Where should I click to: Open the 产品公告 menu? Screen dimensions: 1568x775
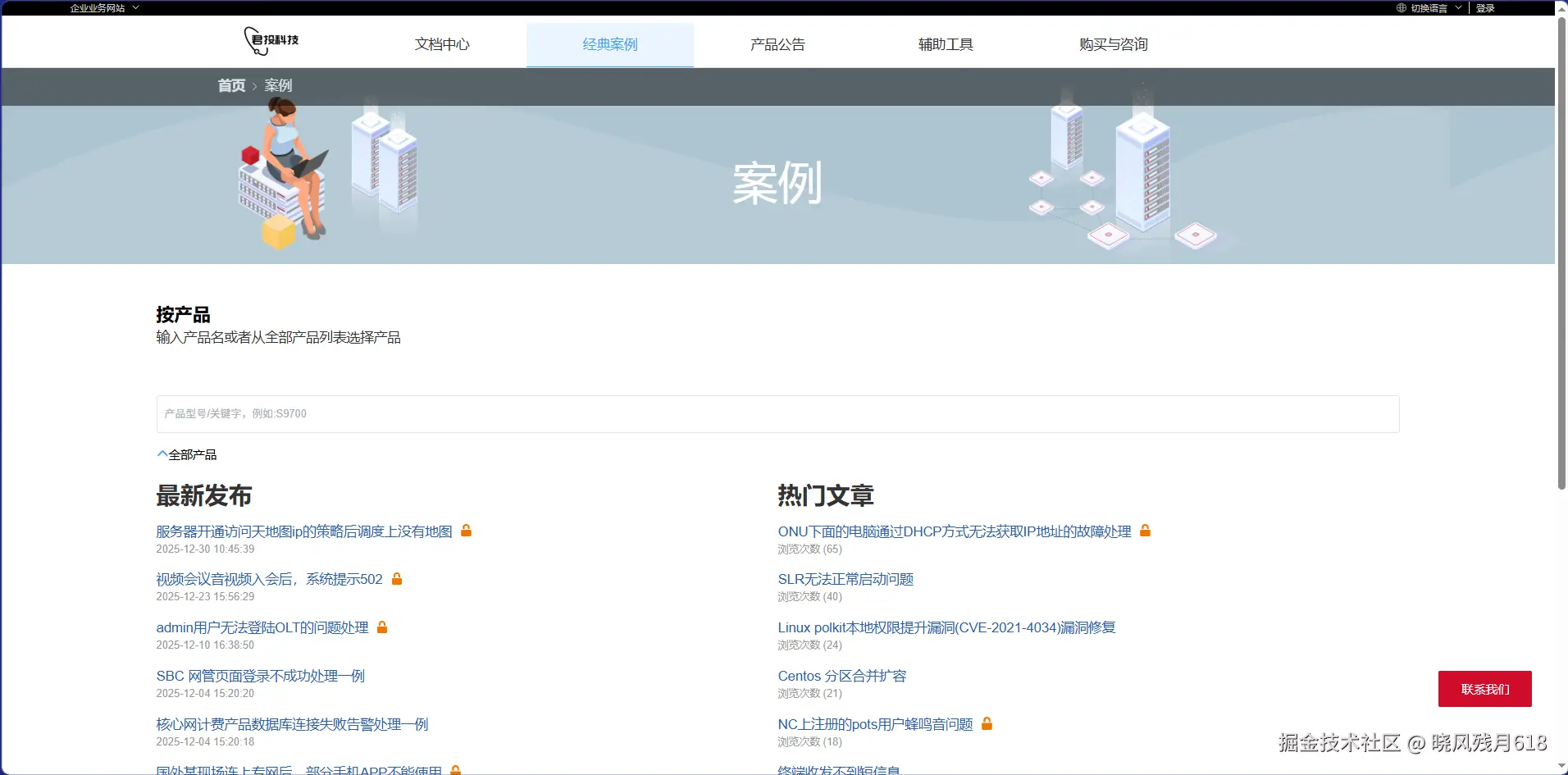[x=777, y=44]
